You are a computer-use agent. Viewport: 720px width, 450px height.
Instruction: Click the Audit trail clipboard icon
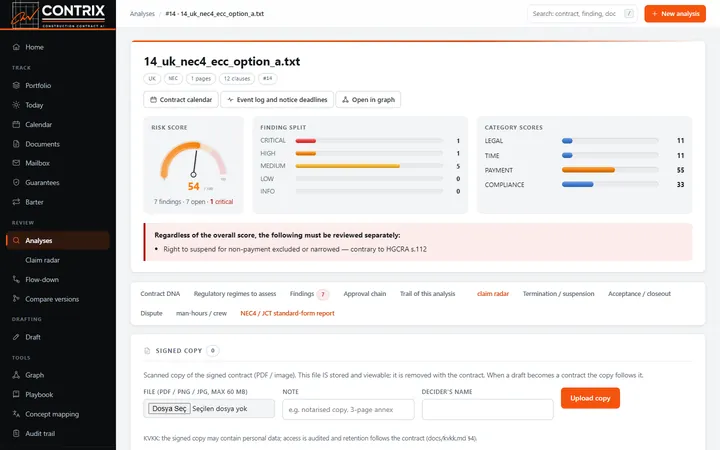16,433
